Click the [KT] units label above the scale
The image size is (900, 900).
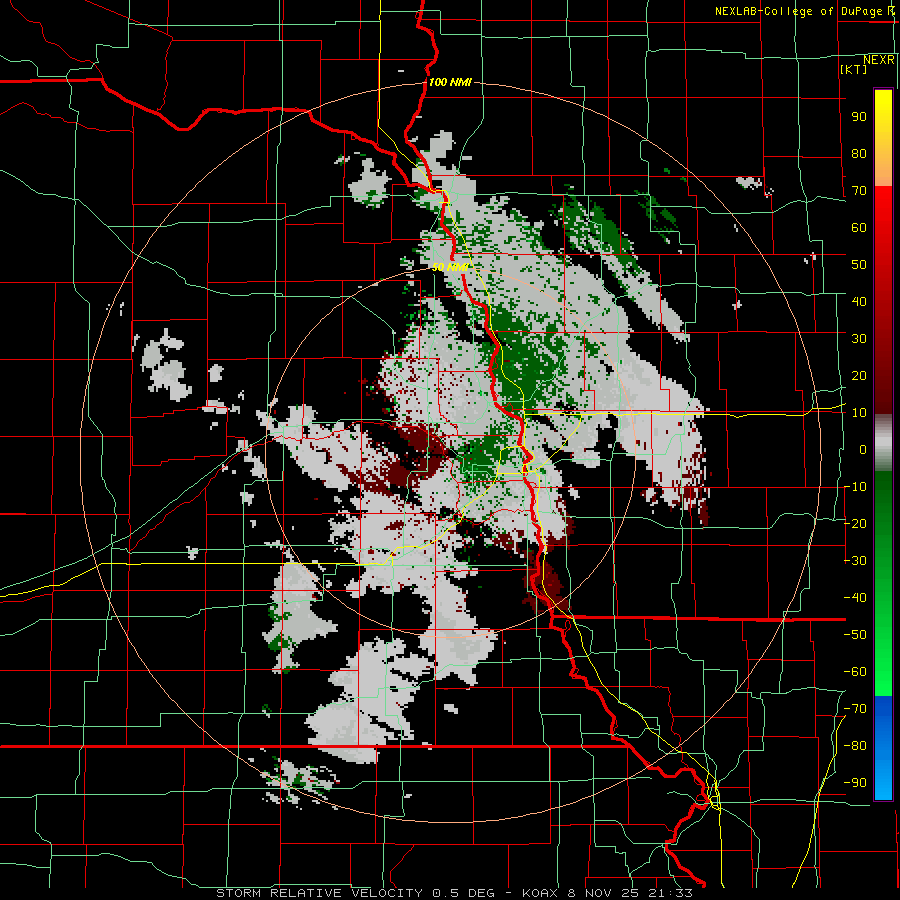(854, 69)
